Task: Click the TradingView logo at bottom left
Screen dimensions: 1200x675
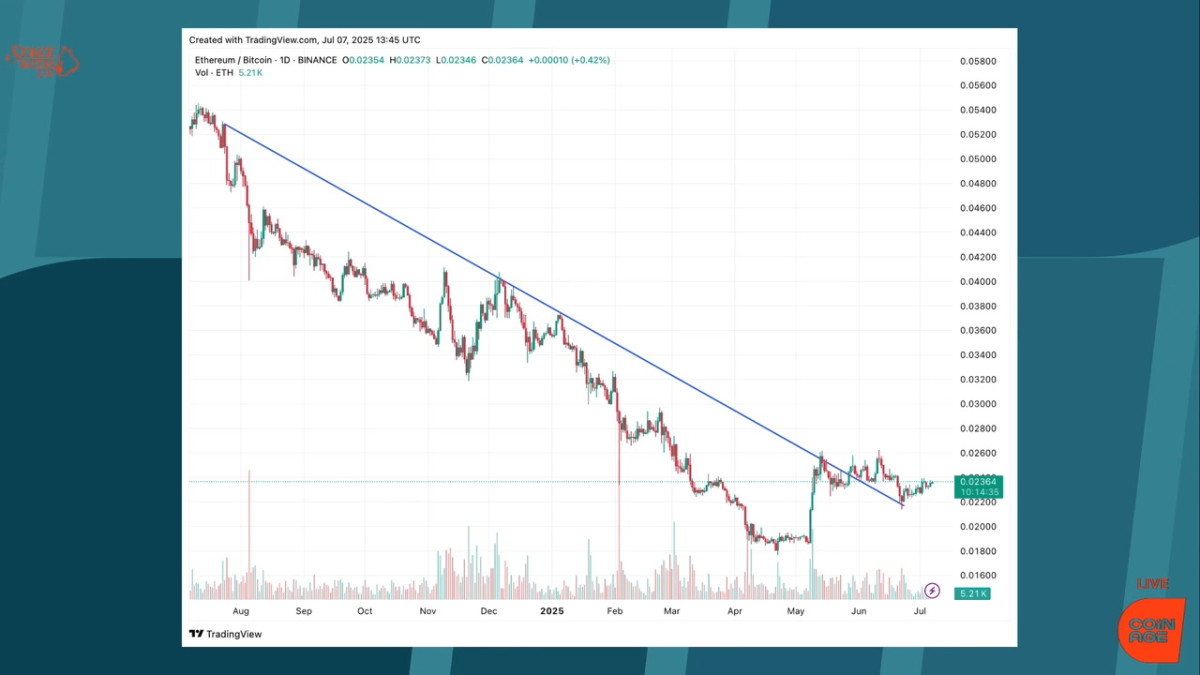Action: [224, 634]
